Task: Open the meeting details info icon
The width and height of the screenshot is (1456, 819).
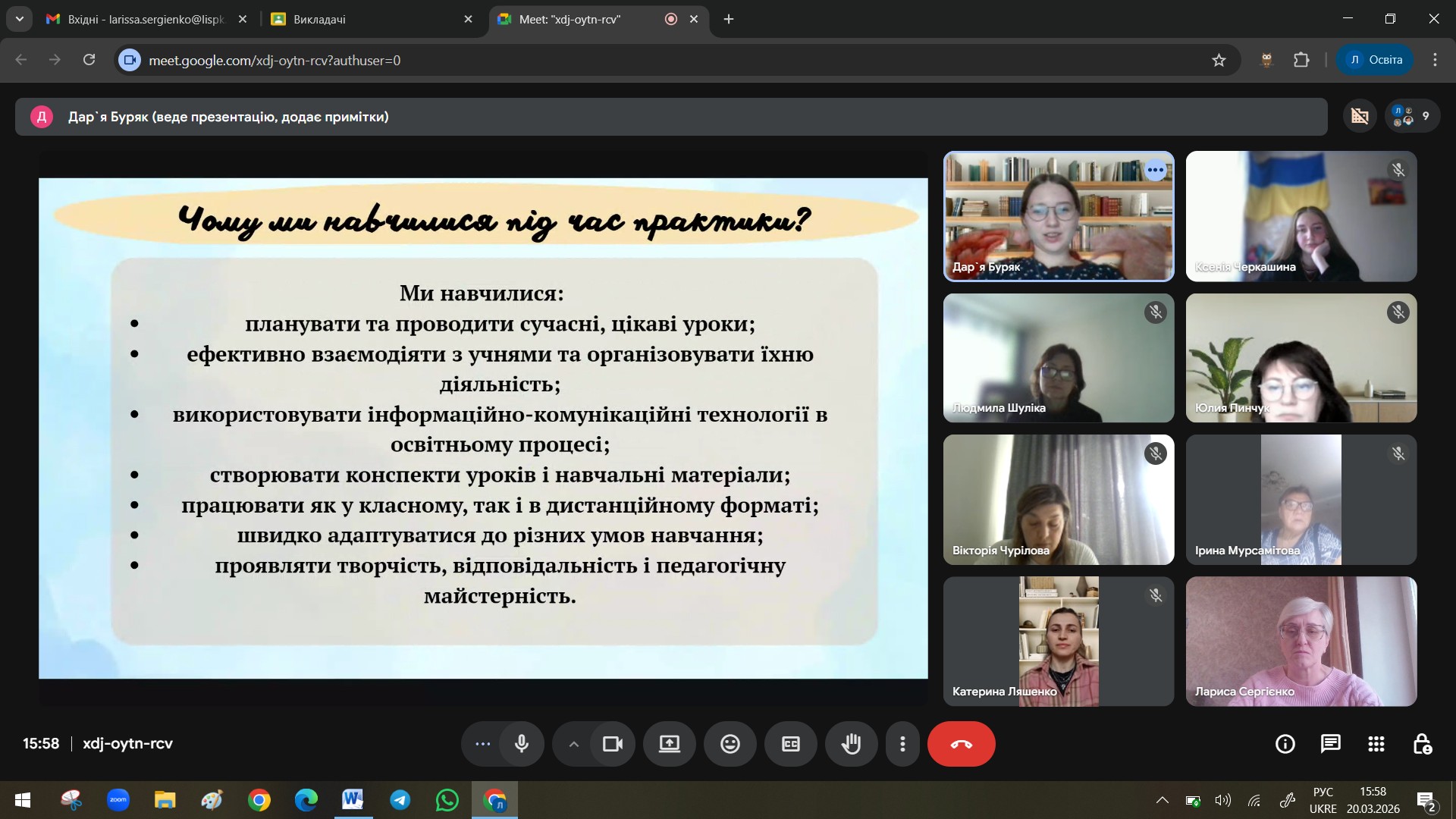Action: pos(1285,744)
